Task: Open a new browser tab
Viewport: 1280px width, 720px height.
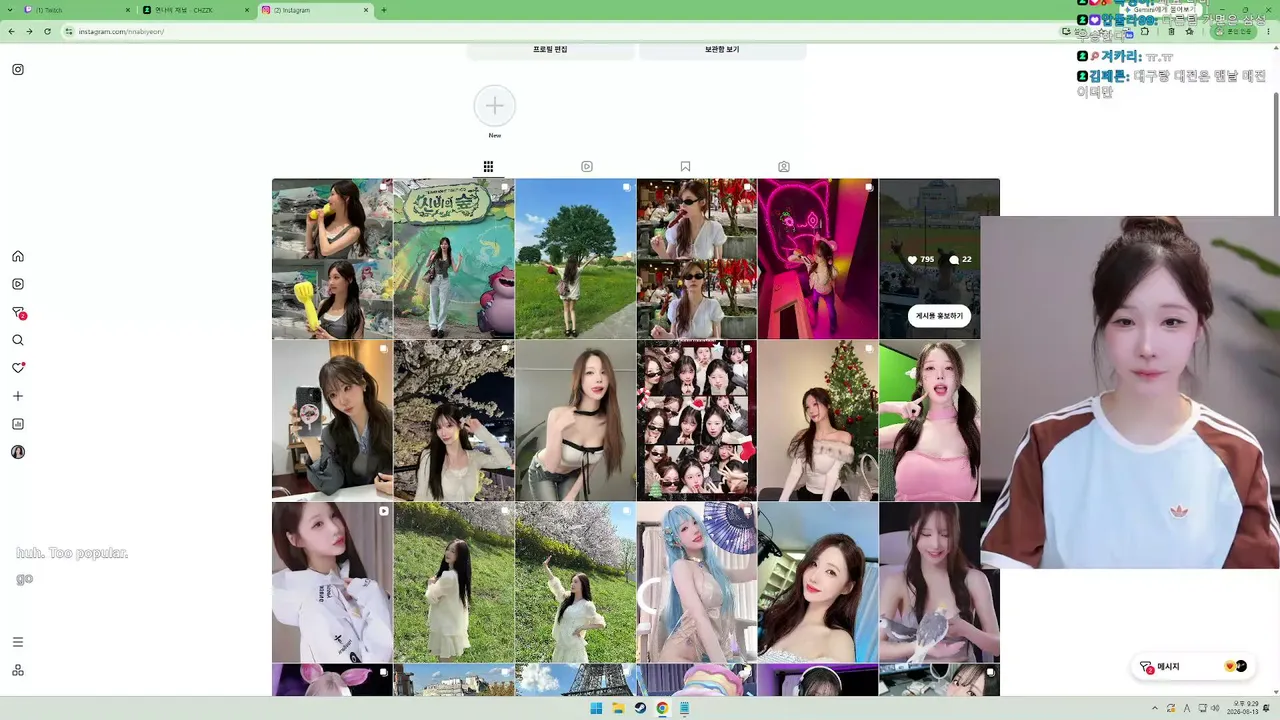Action: (384, 10)
